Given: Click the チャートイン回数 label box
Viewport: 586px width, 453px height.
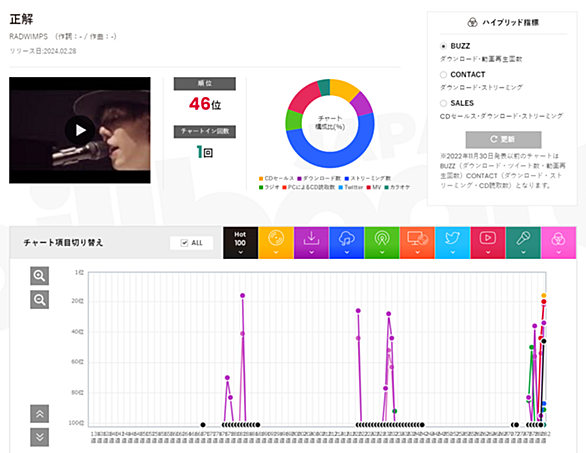Looking at the screenshot, I should tap(205, 132).
